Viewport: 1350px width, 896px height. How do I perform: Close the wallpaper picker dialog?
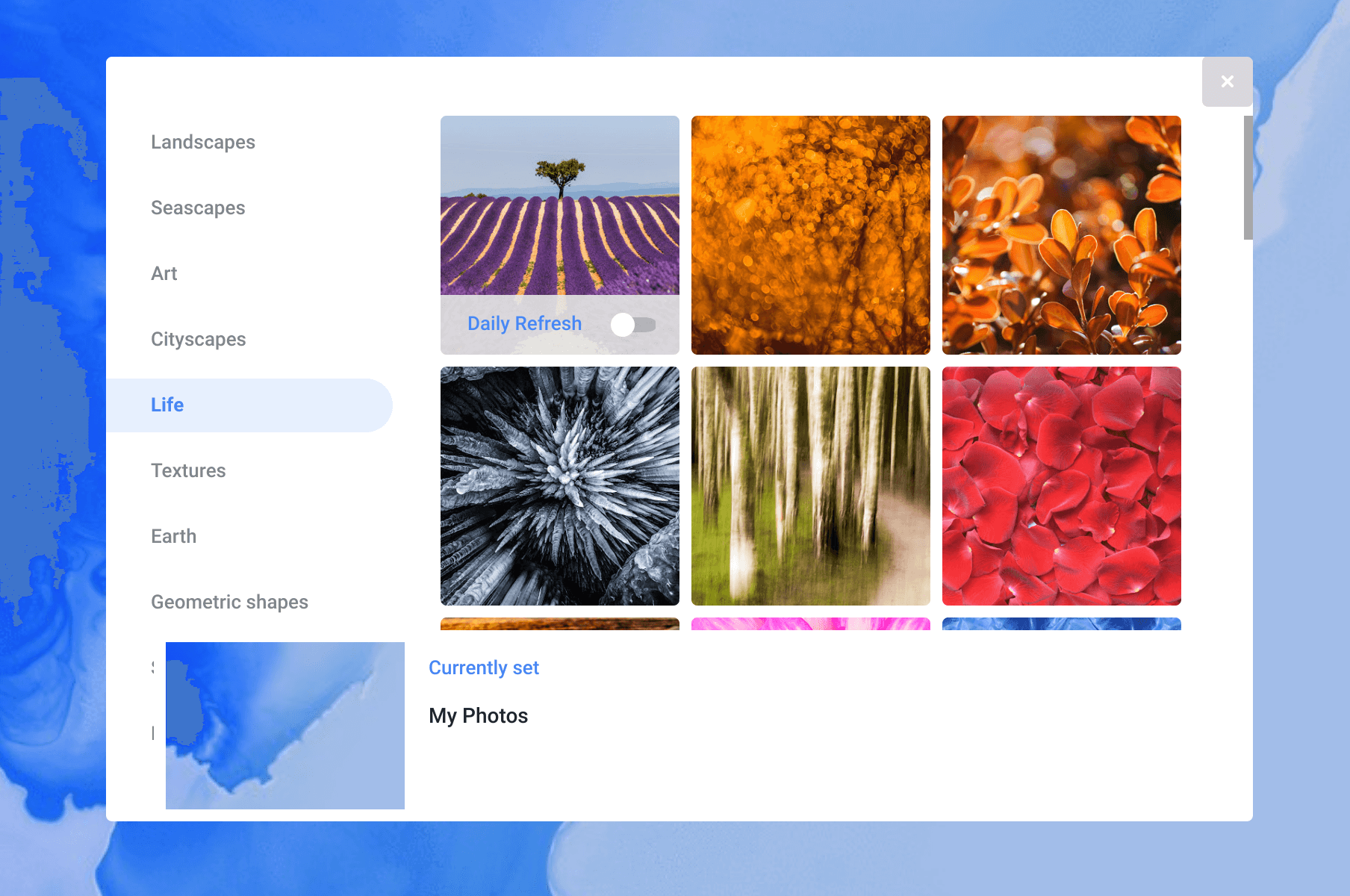pos(1227,81)
